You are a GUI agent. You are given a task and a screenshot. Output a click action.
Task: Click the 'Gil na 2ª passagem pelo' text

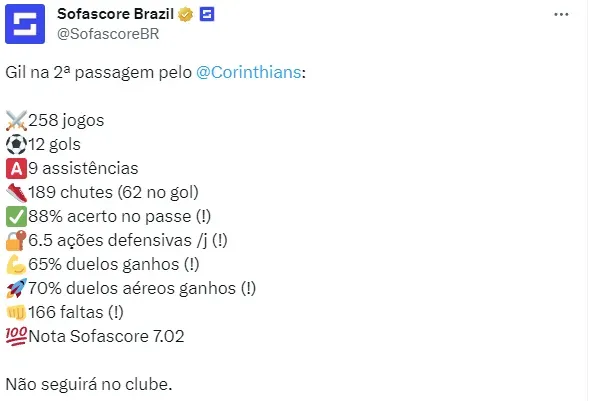click(x=99, y=72)
